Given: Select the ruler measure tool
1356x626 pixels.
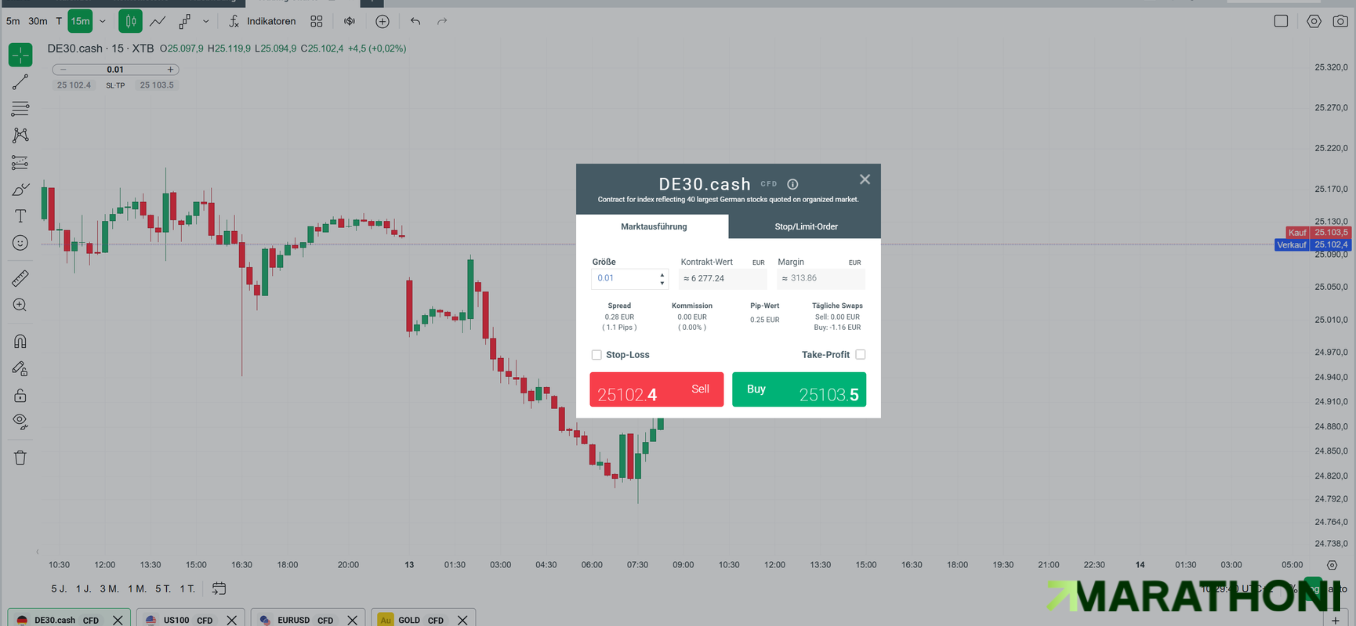Looking at the screenshot, I should pos(20,278).
